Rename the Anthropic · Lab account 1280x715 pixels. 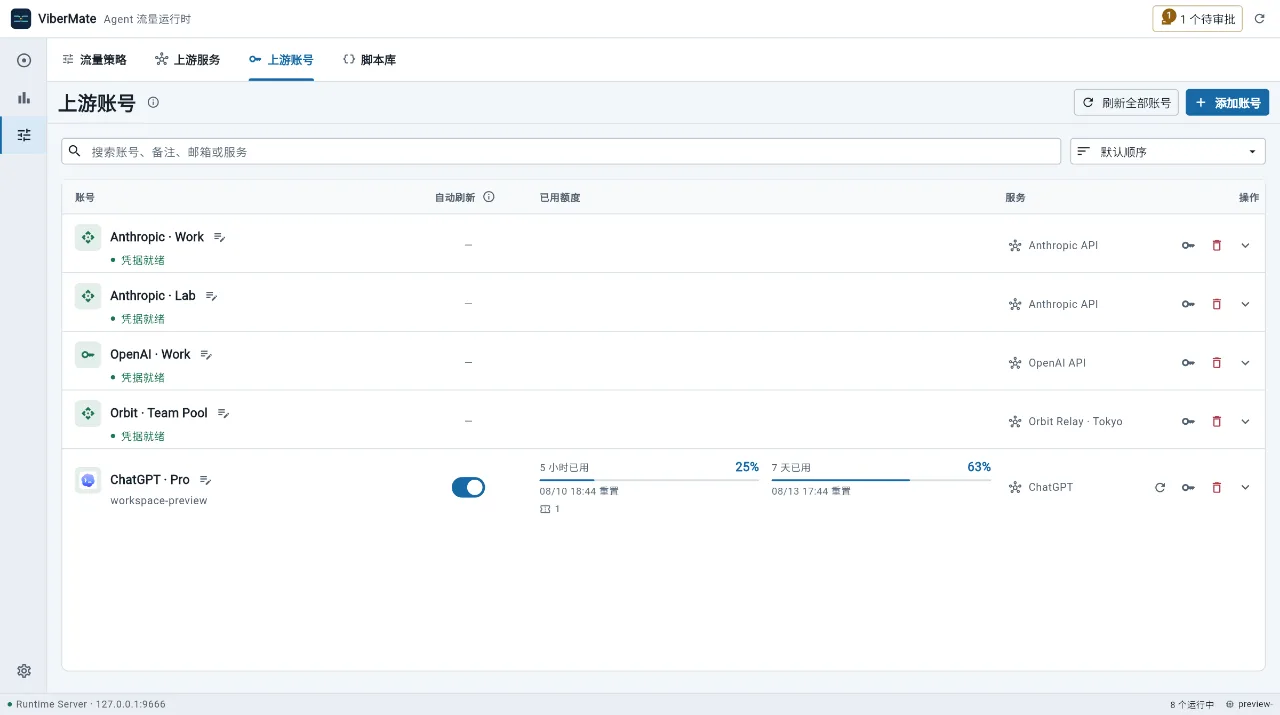212,296
